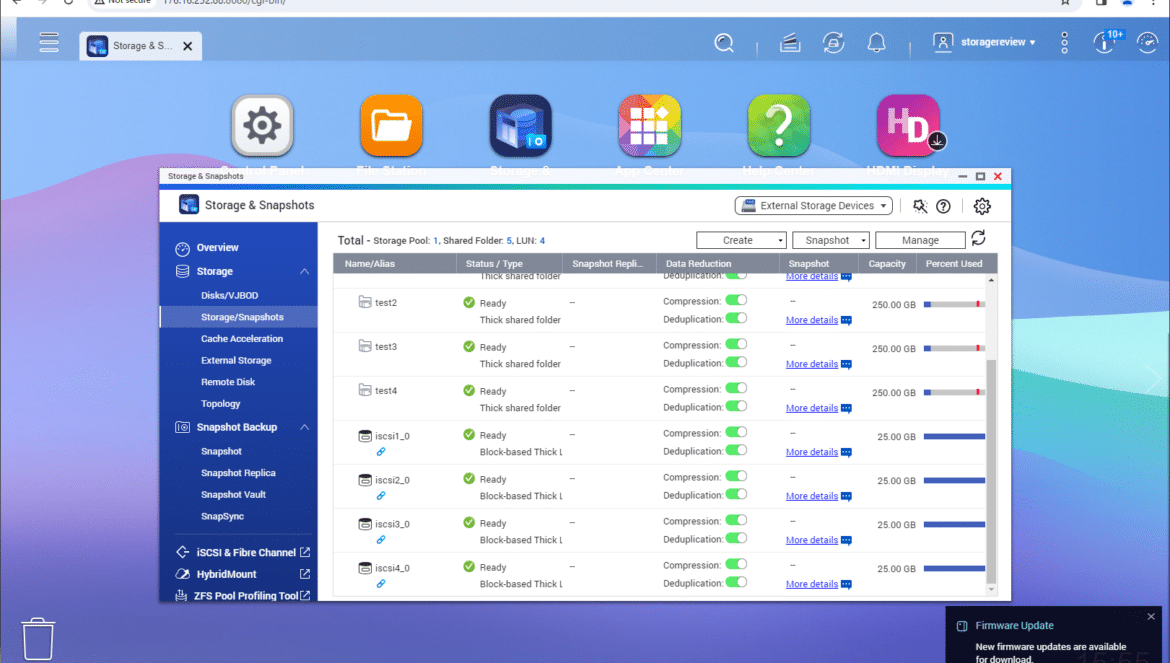The width and height of the screenshot is (1170, 663).
Task: Open the three-dot more options icon
Action: point(1065,43)
